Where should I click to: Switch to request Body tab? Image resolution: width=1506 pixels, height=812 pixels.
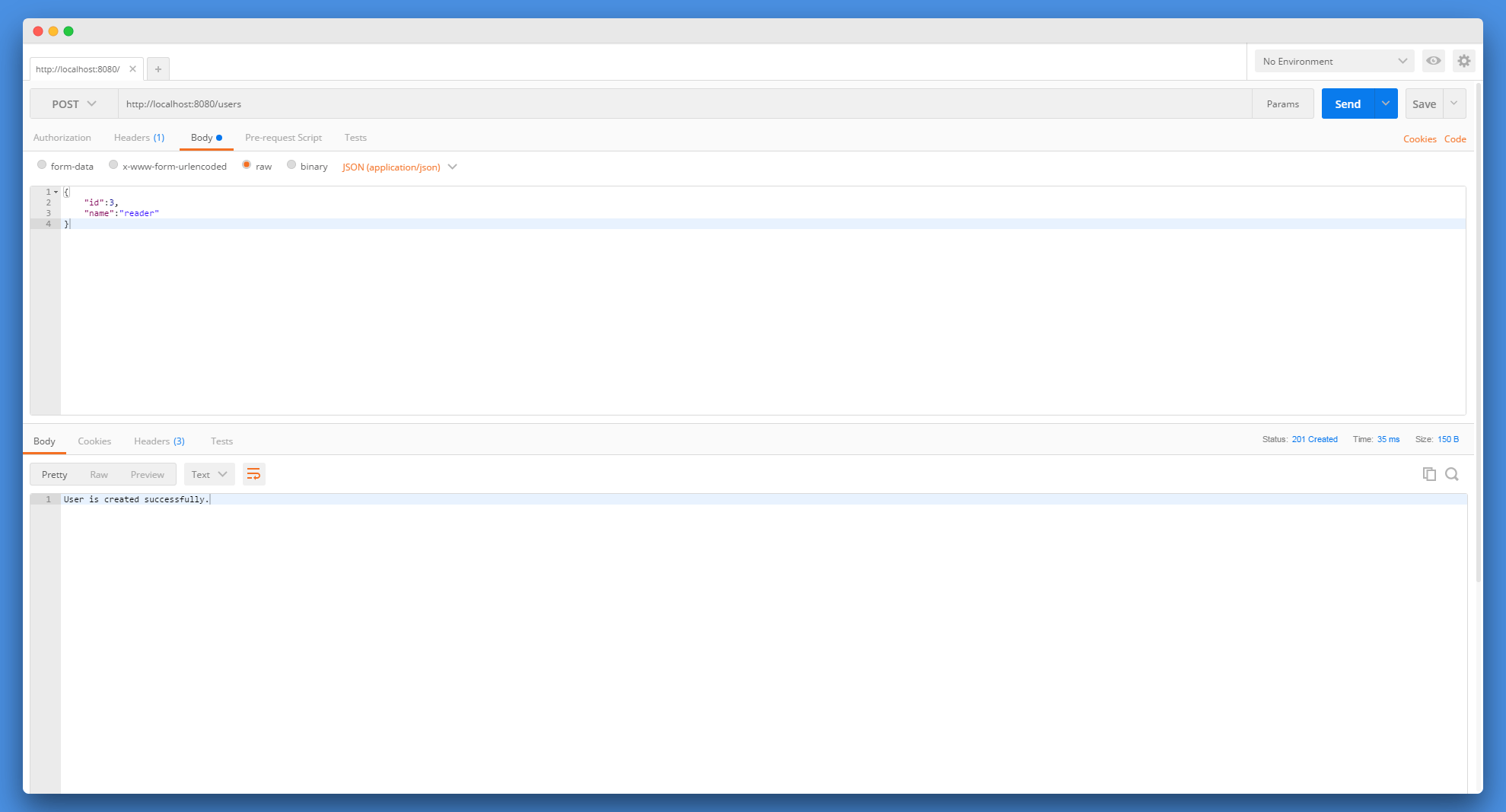click(x=206, y=138)
